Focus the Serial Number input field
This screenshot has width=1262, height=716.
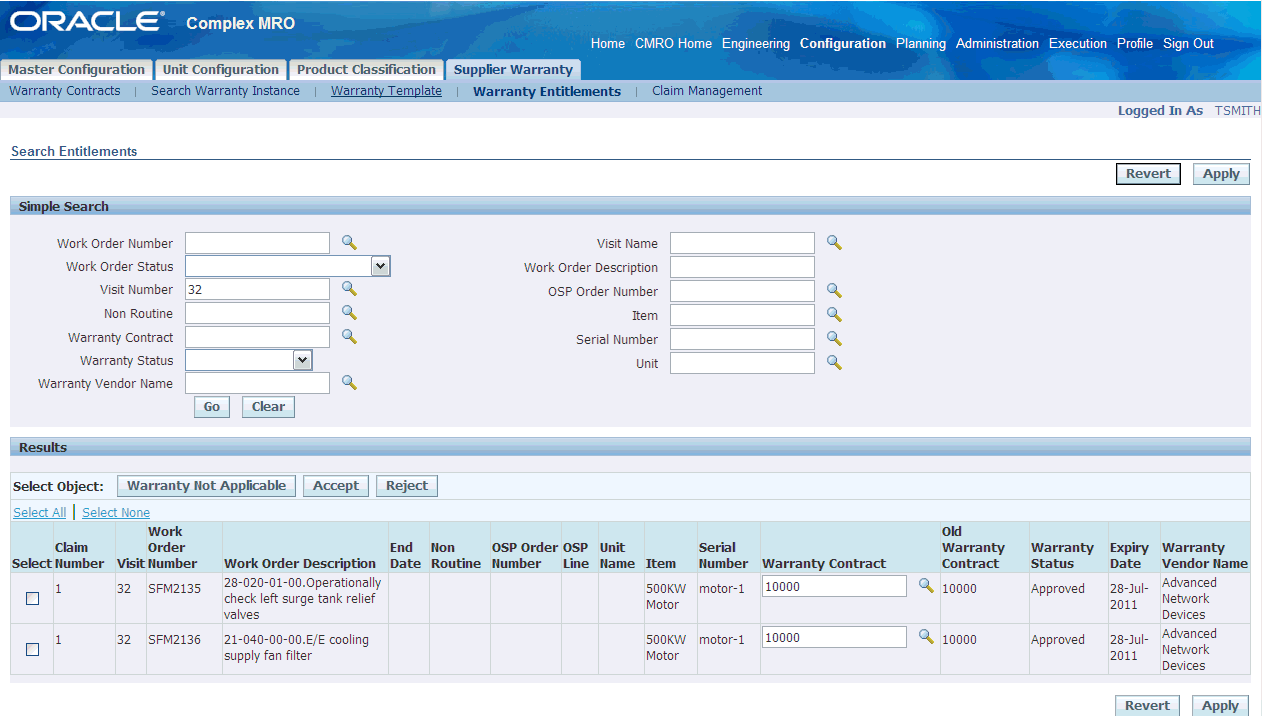point(742,339)
